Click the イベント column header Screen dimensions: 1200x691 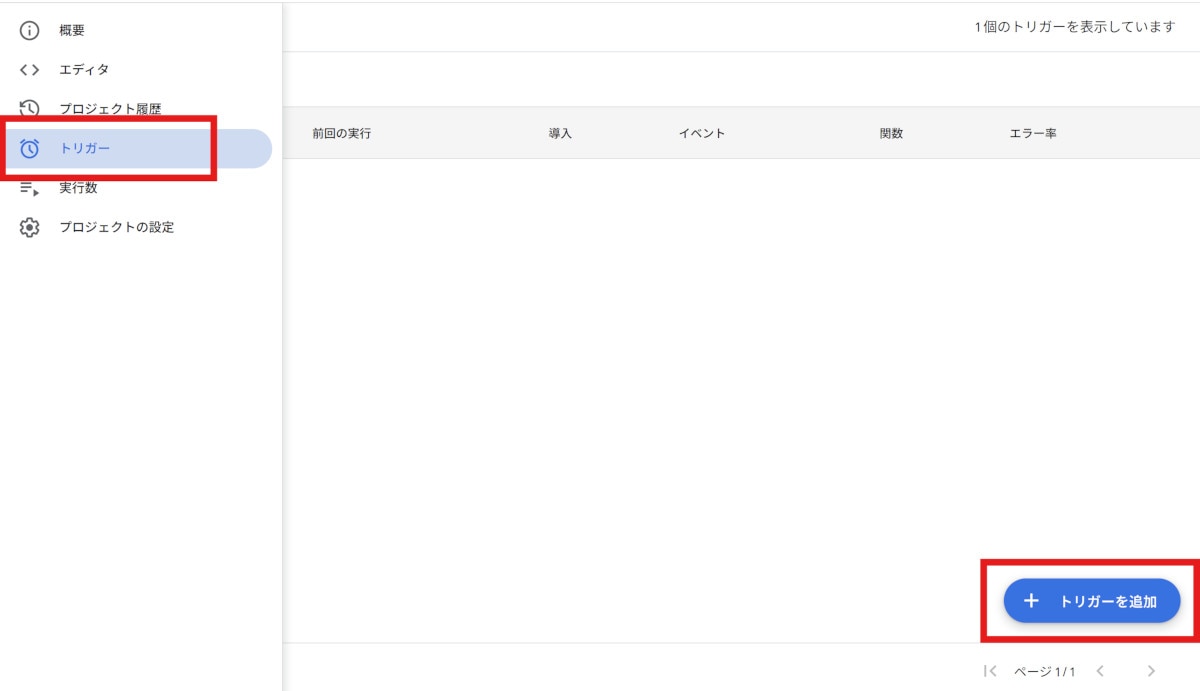point(702,132)
